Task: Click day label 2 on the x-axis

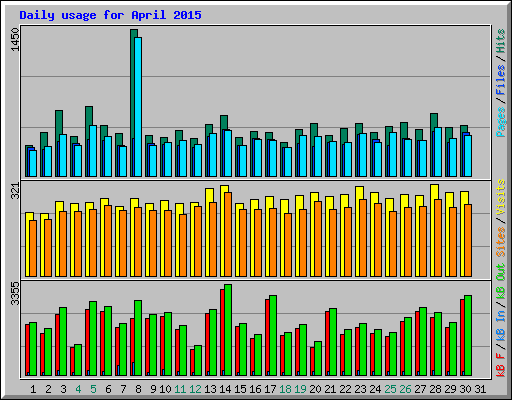Action: pyautogui.click(x=48, y=389)
